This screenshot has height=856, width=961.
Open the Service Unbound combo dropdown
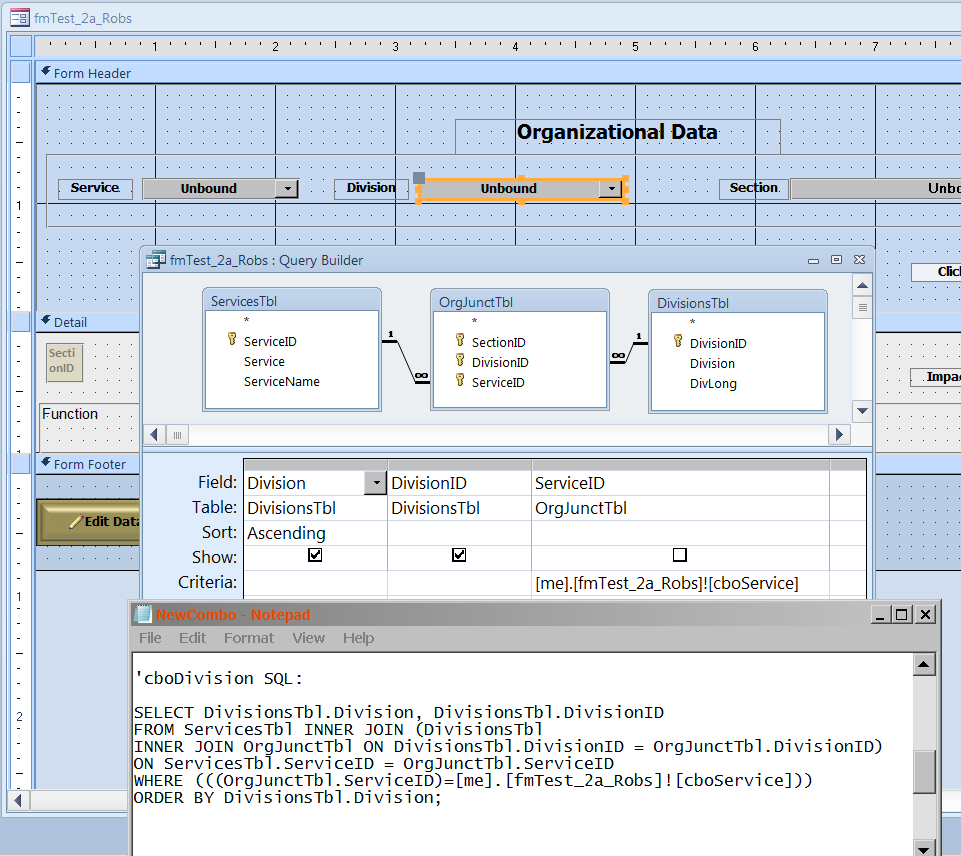click(x=289, y=188)
